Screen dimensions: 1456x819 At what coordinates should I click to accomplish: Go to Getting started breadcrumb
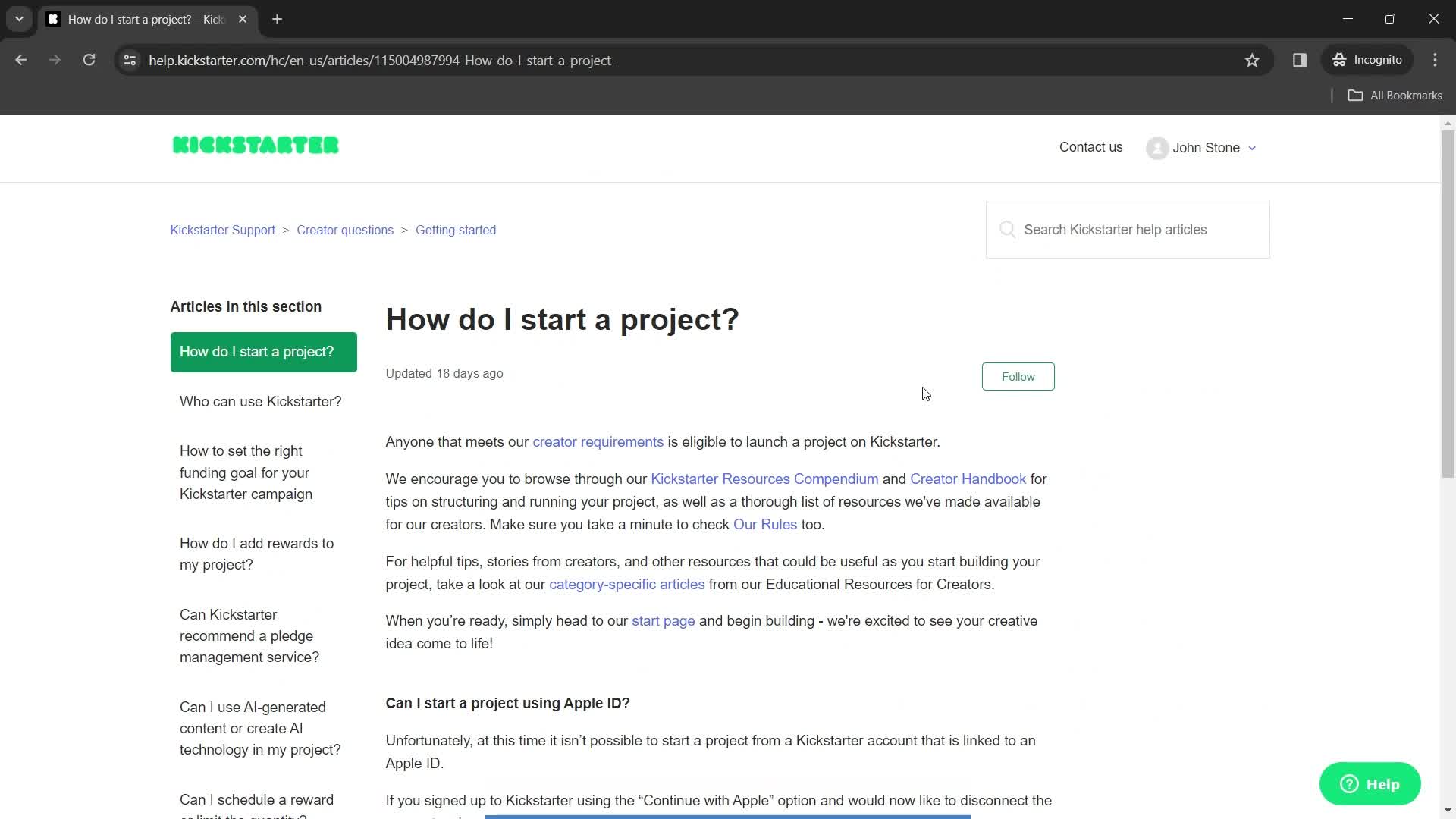click(456, 230)
